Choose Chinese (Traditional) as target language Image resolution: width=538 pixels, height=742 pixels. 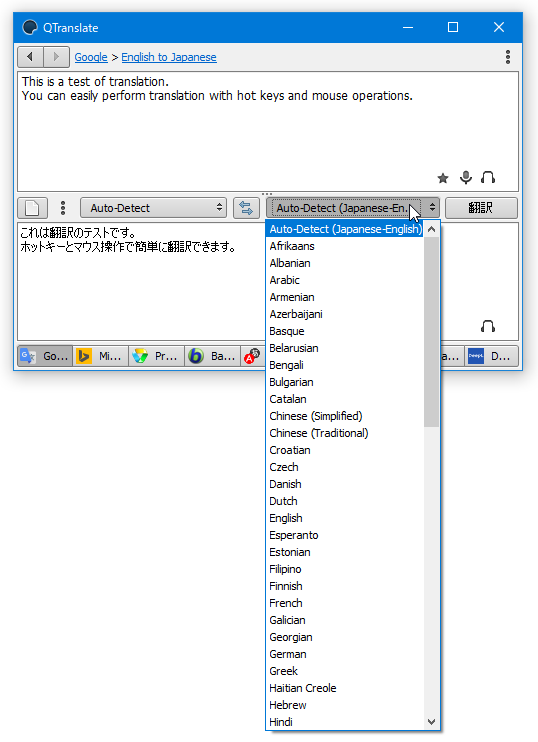pyautogui.click(x=344, y=433)
